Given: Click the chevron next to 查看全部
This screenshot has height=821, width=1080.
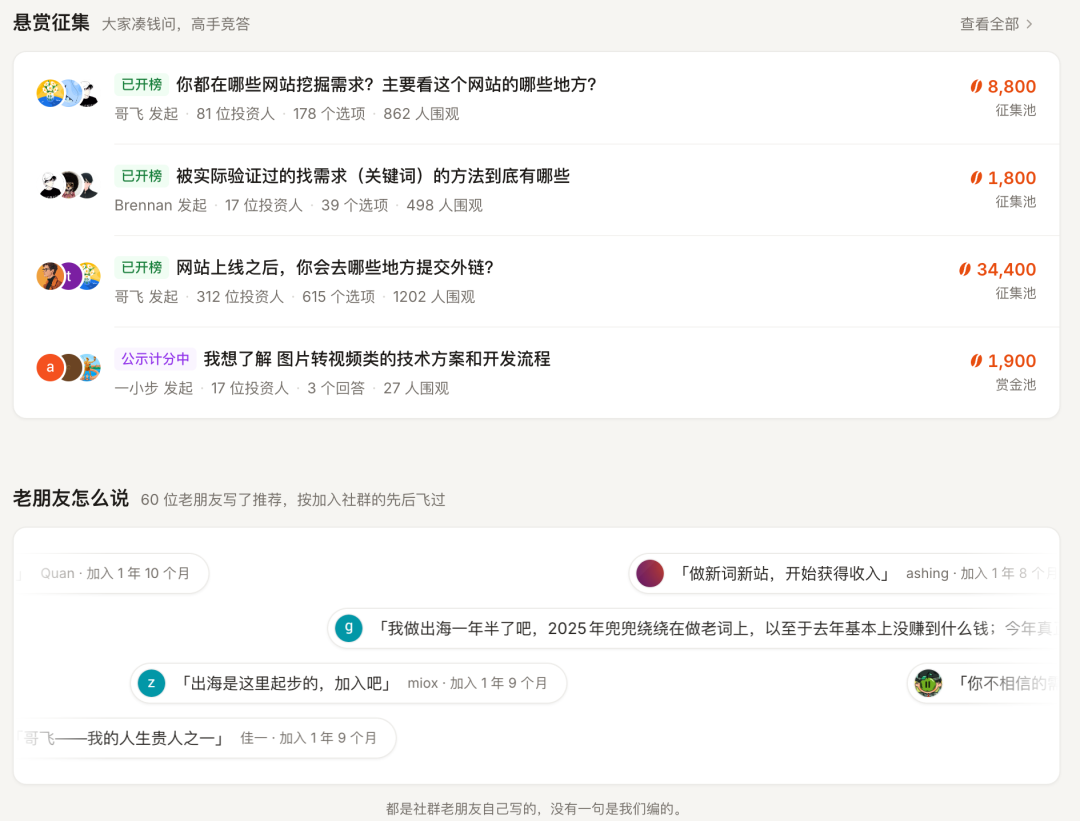Looking at the screenshot, I should point(1029,24).
